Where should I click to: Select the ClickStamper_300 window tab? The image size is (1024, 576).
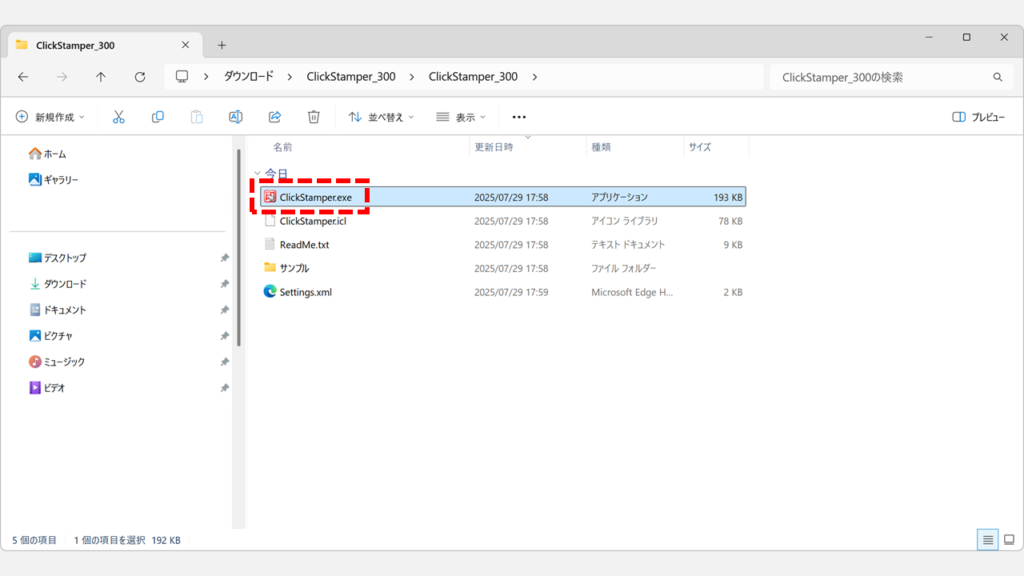coord(104,45)
